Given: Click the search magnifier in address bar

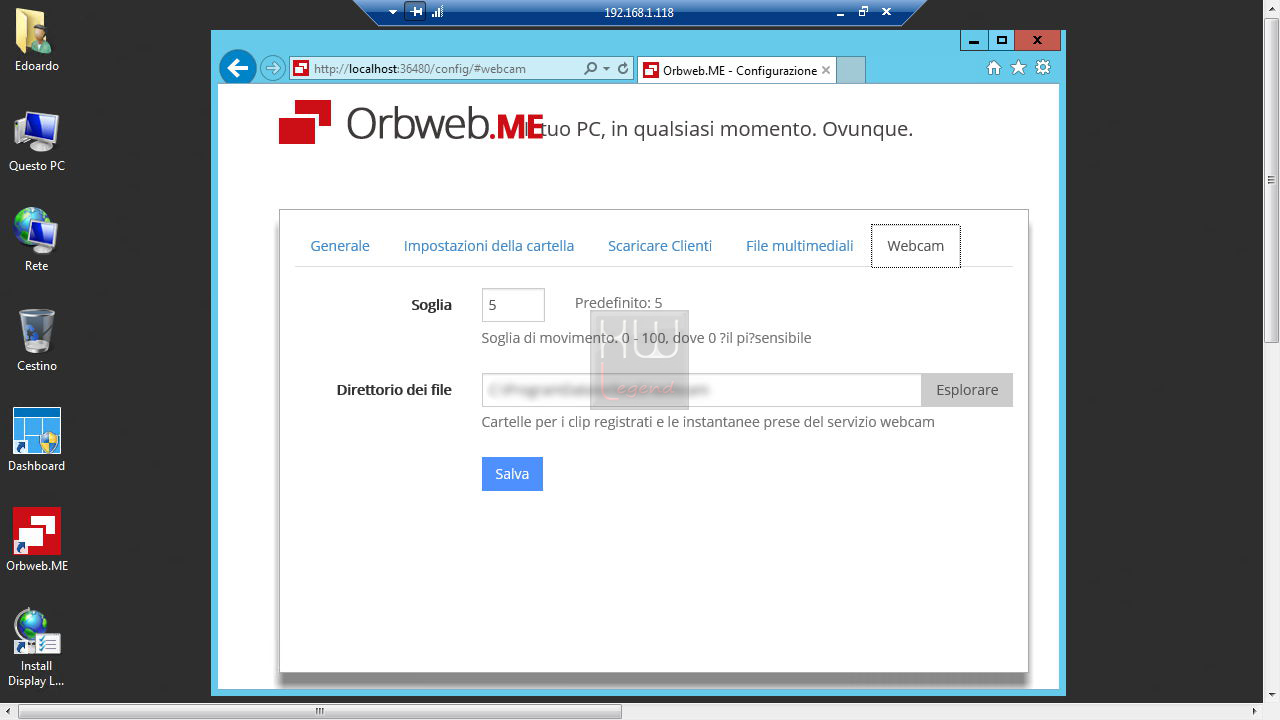Looking at the screenshot, I should coord(590,69).
